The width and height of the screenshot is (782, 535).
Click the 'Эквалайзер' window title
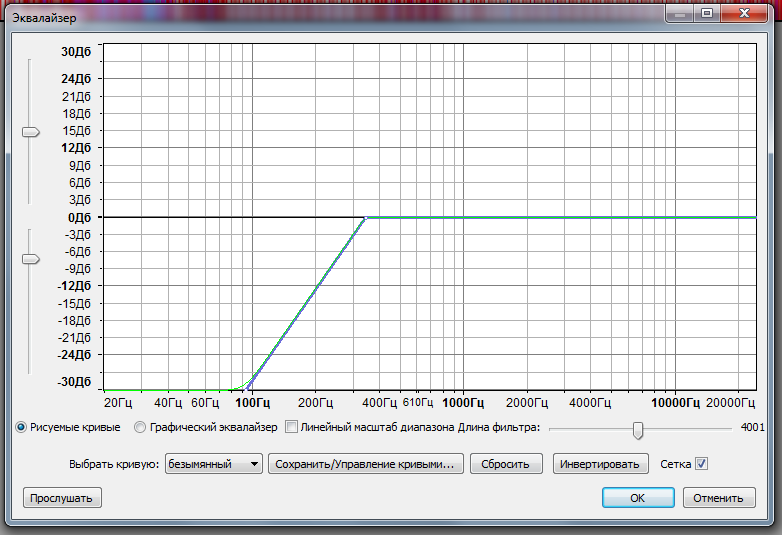[x=44, y=18]
